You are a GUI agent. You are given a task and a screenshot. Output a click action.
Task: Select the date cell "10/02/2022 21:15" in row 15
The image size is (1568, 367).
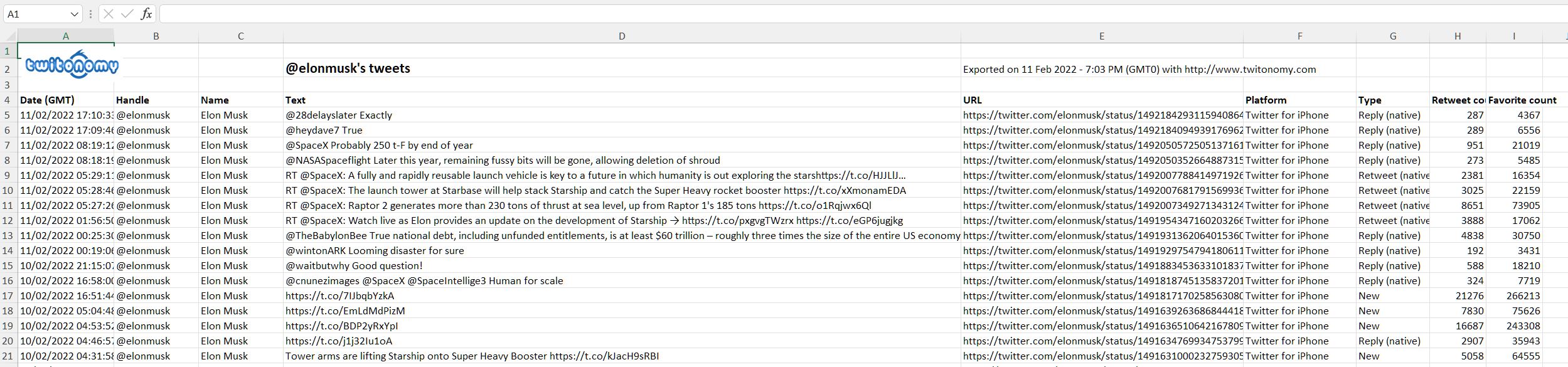click(66, 265)
